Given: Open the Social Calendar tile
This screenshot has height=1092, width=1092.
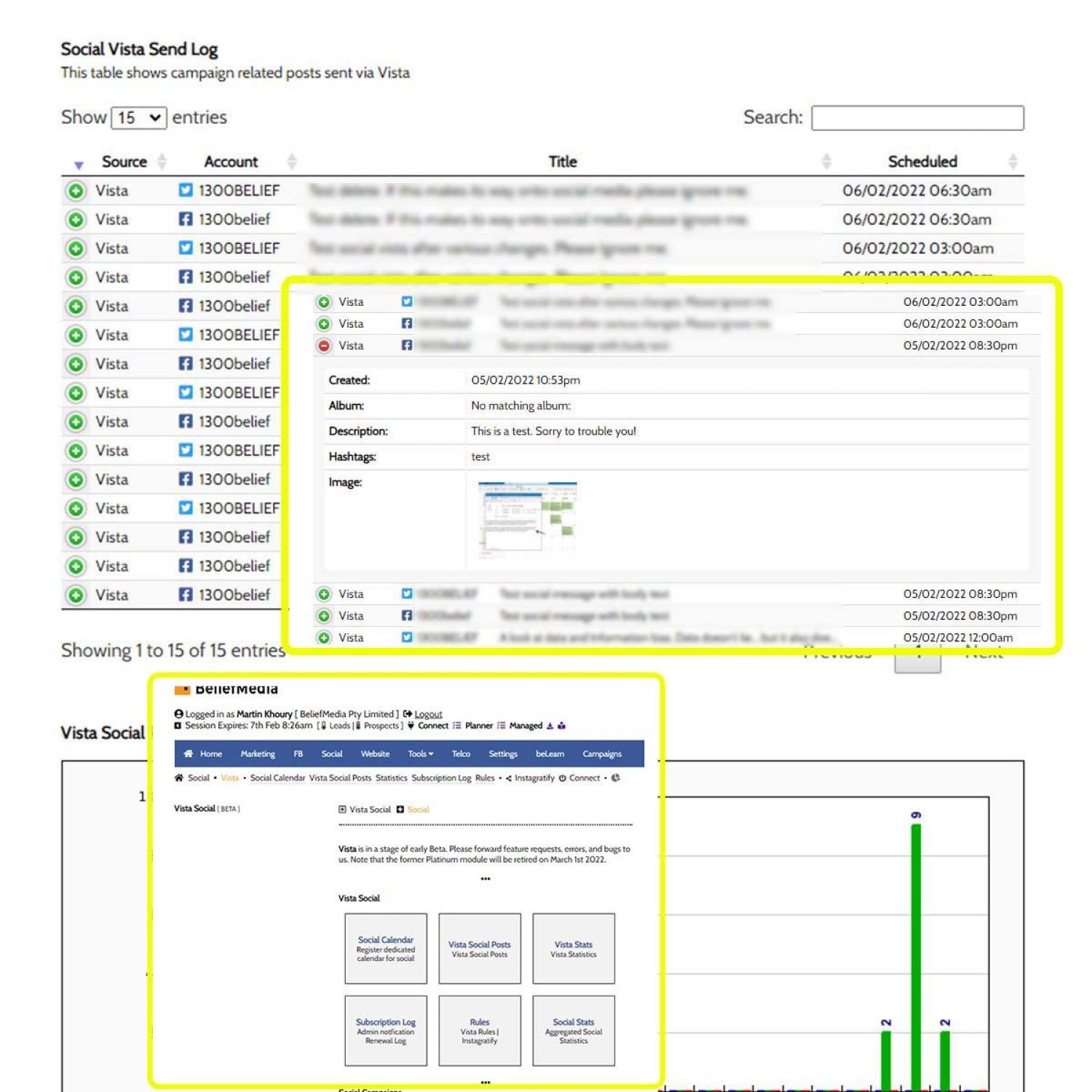Looking at the screenshot, I should click(x=386, y=948).
